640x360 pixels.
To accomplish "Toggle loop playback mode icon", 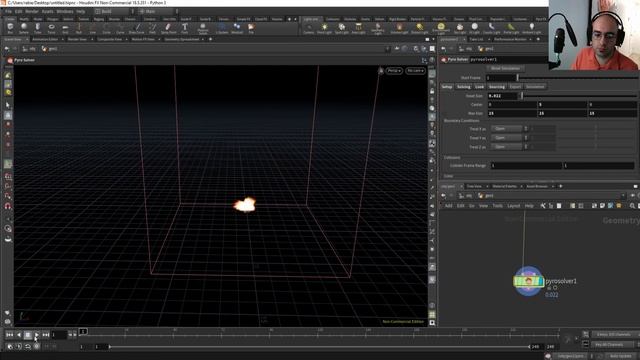I will point(28,347).
